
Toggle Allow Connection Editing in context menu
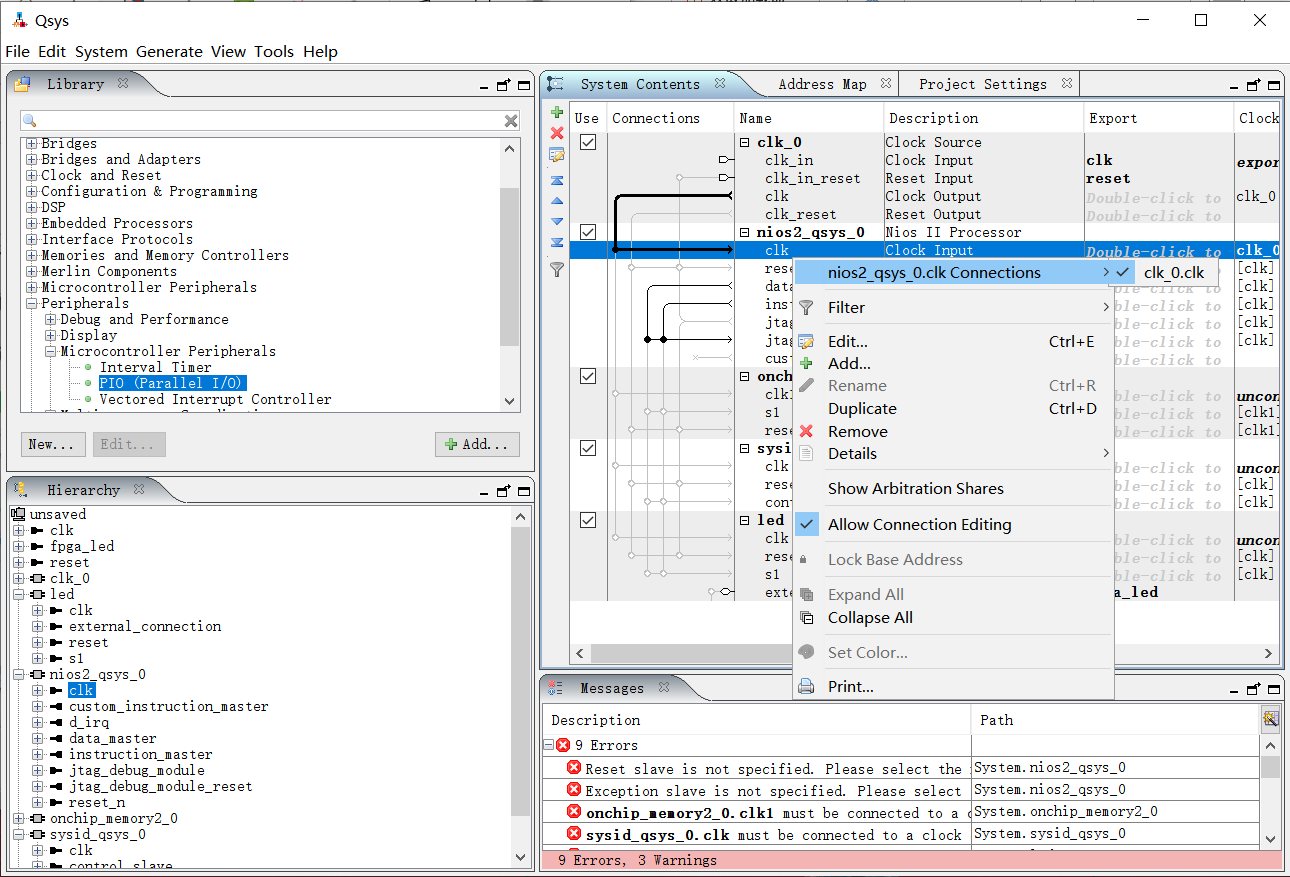click(919, 525)
